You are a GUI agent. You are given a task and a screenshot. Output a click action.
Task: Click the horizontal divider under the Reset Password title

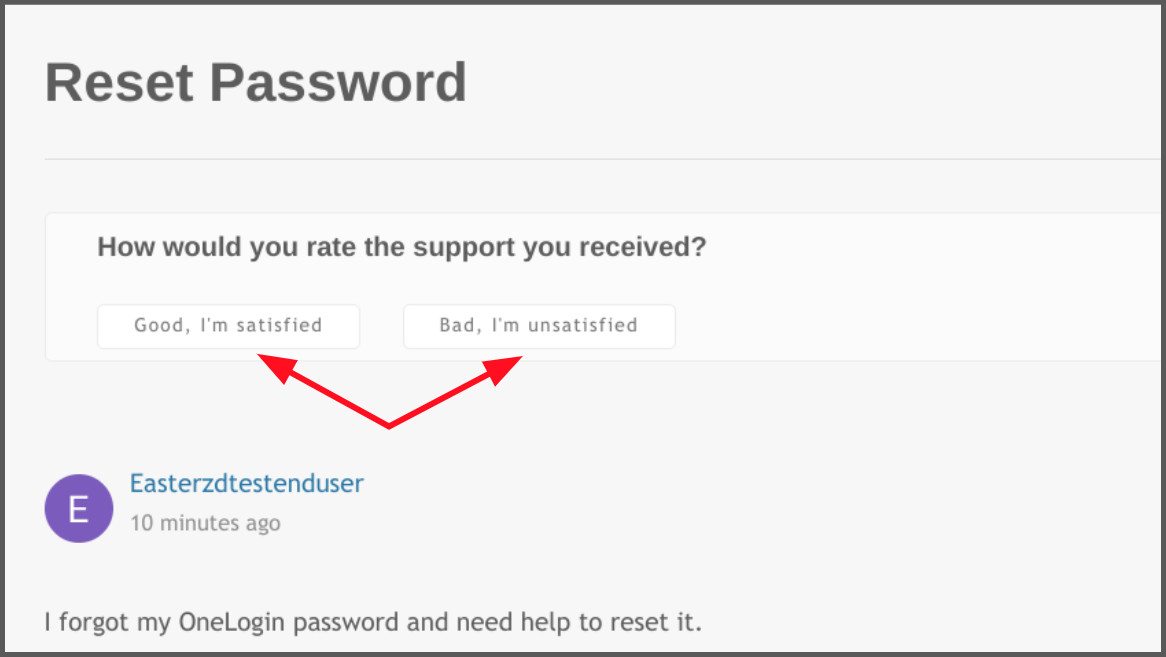pyautogui.click(x=602, y=159)
